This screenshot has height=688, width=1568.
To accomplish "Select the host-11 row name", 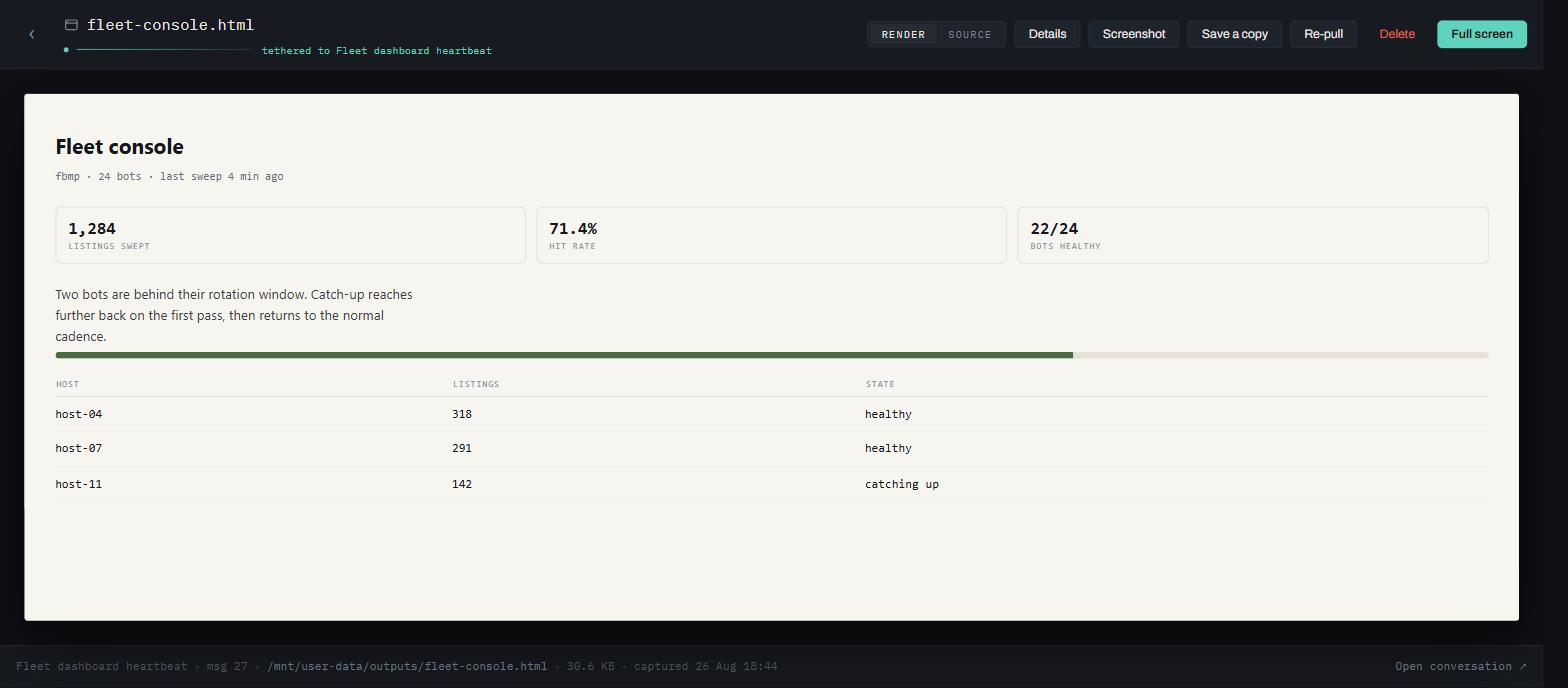I will click(x=79, y=484).
